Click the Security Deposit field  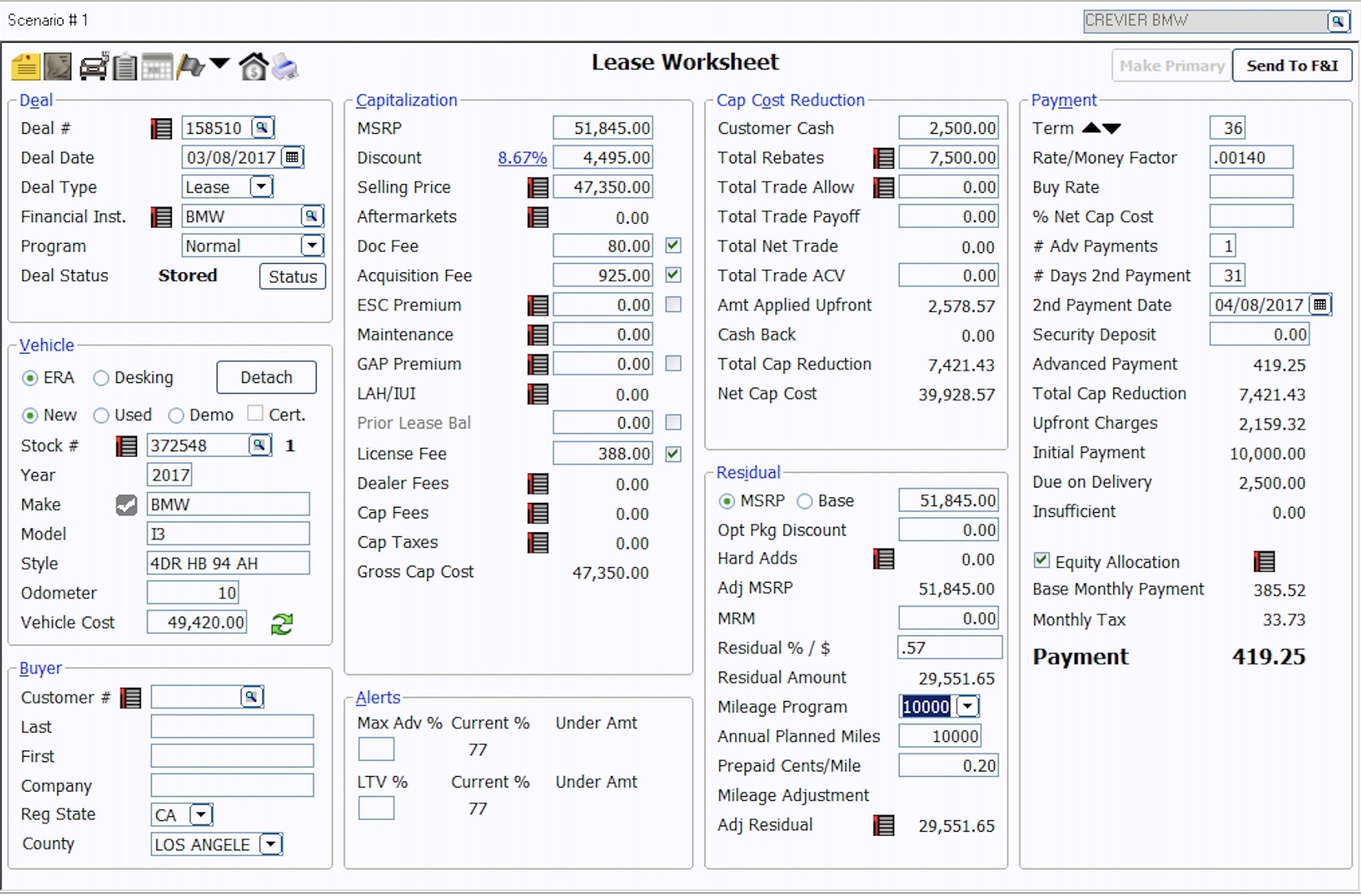1259,334
